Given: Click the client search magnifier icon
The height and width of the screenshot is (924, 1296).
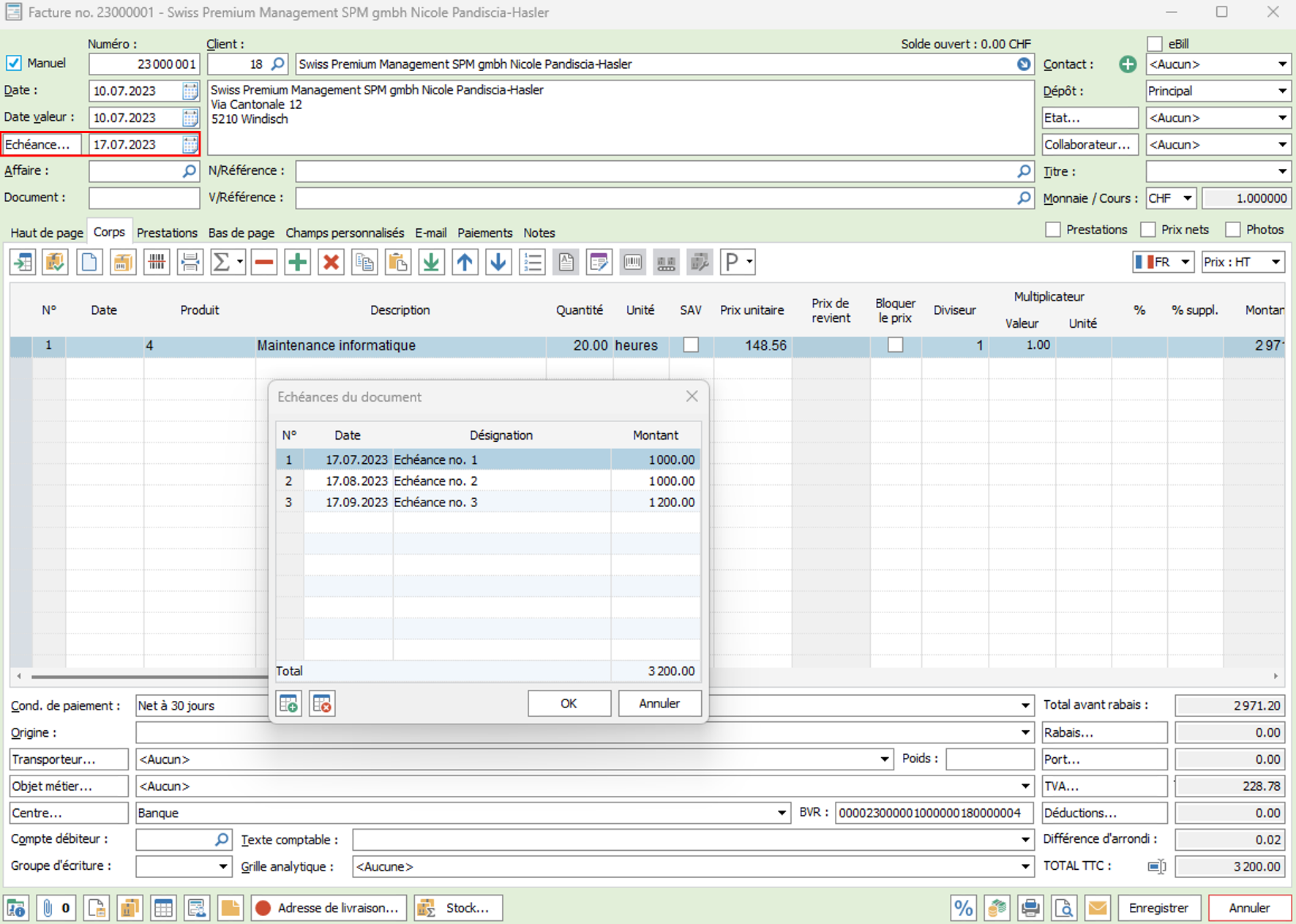Looking at the screenshot, I should pos(278,64).
